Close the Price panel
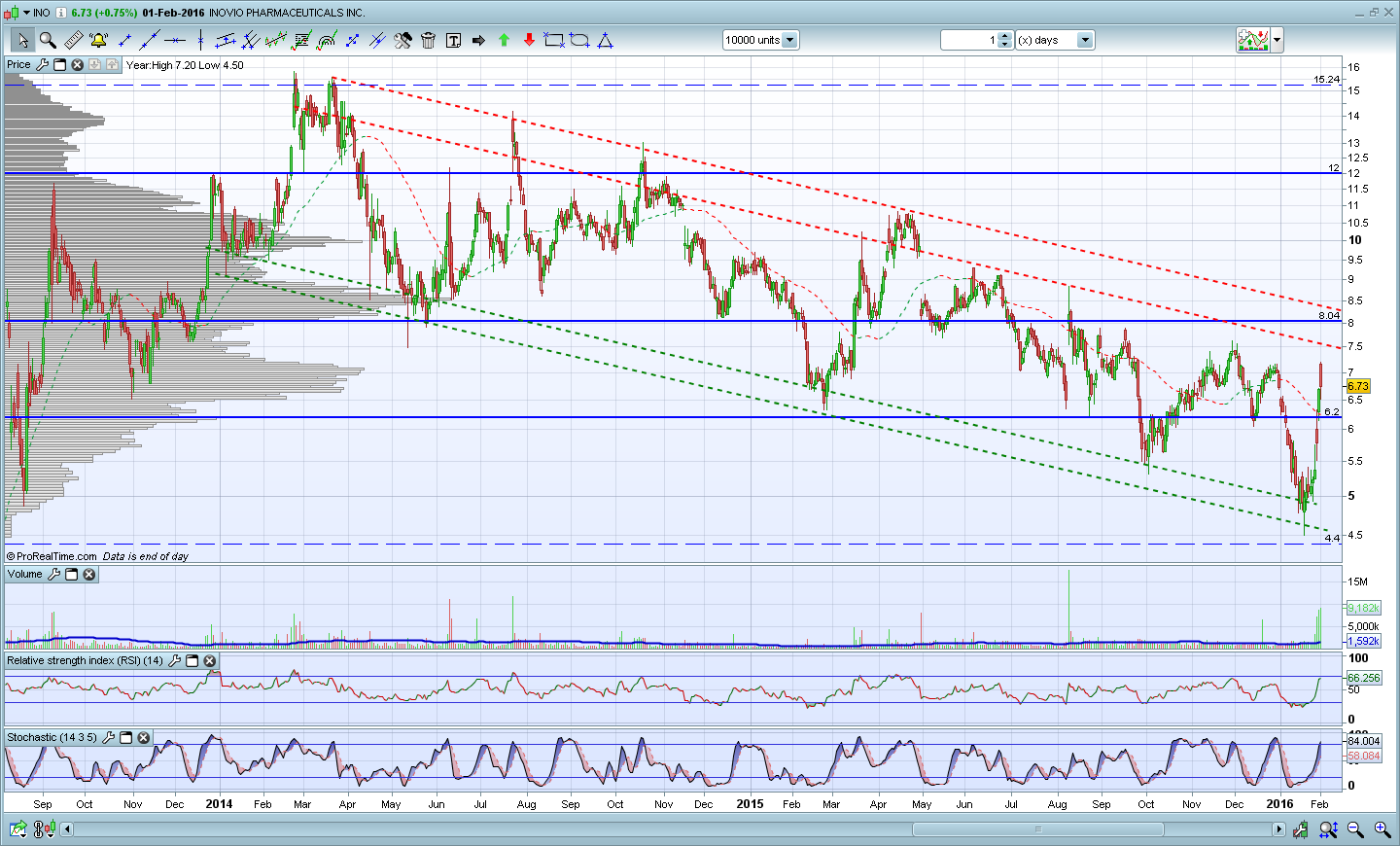This screenshot has width=1400, height=846. 77,65
